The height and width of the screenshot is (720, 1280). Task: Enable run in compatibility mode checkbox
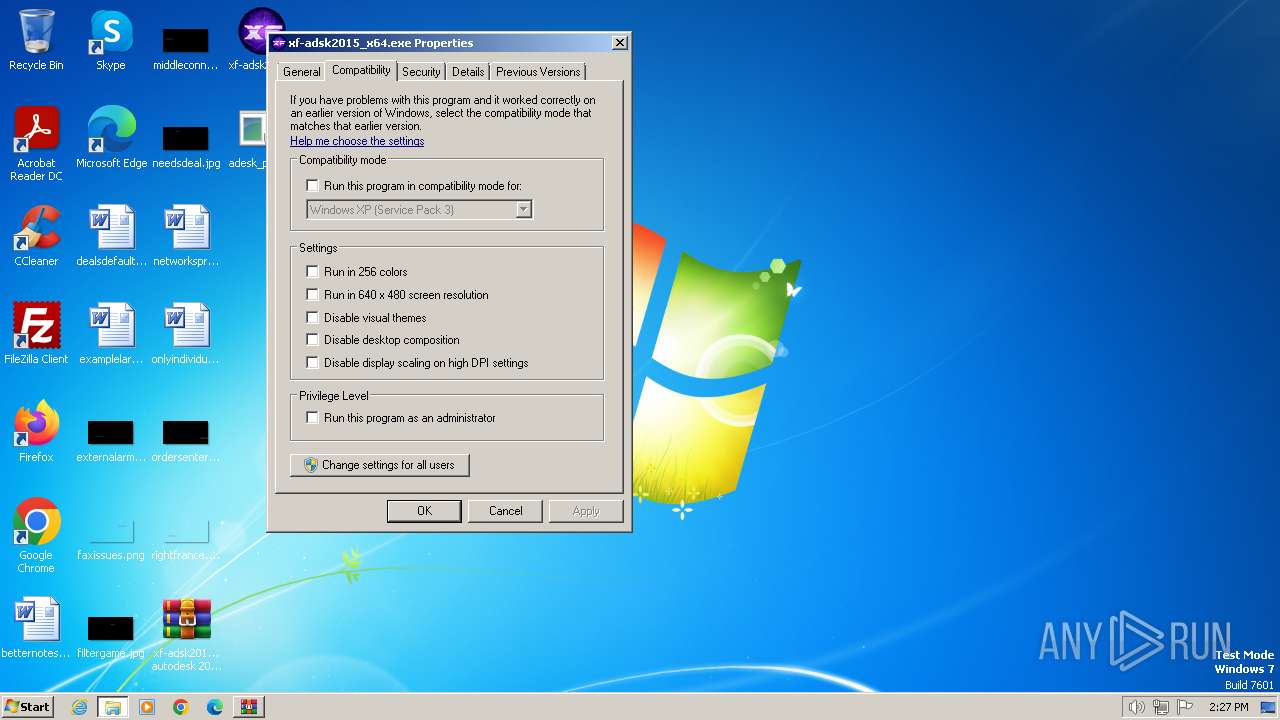(x=313, y=186)
